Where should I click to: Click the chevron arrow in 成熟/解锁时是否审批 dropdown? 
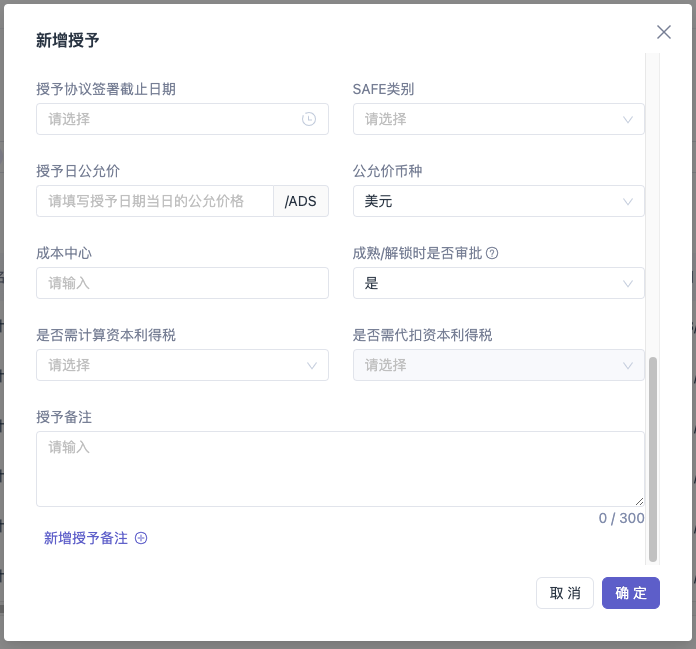(x=628, y=284)
